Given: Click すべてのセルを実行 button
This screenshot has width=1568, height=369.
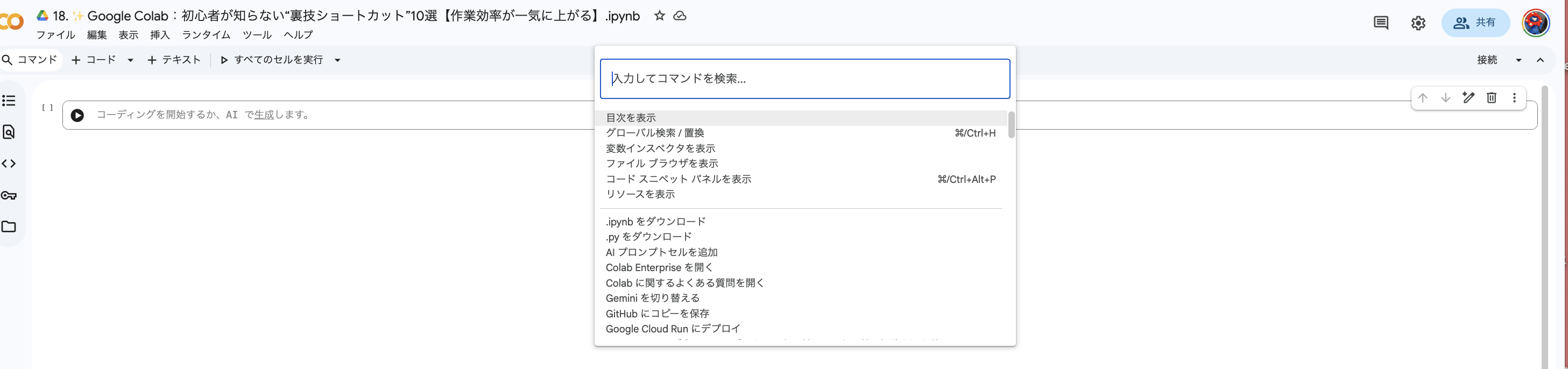Looking at the screenshot, I should pos(272,60).
